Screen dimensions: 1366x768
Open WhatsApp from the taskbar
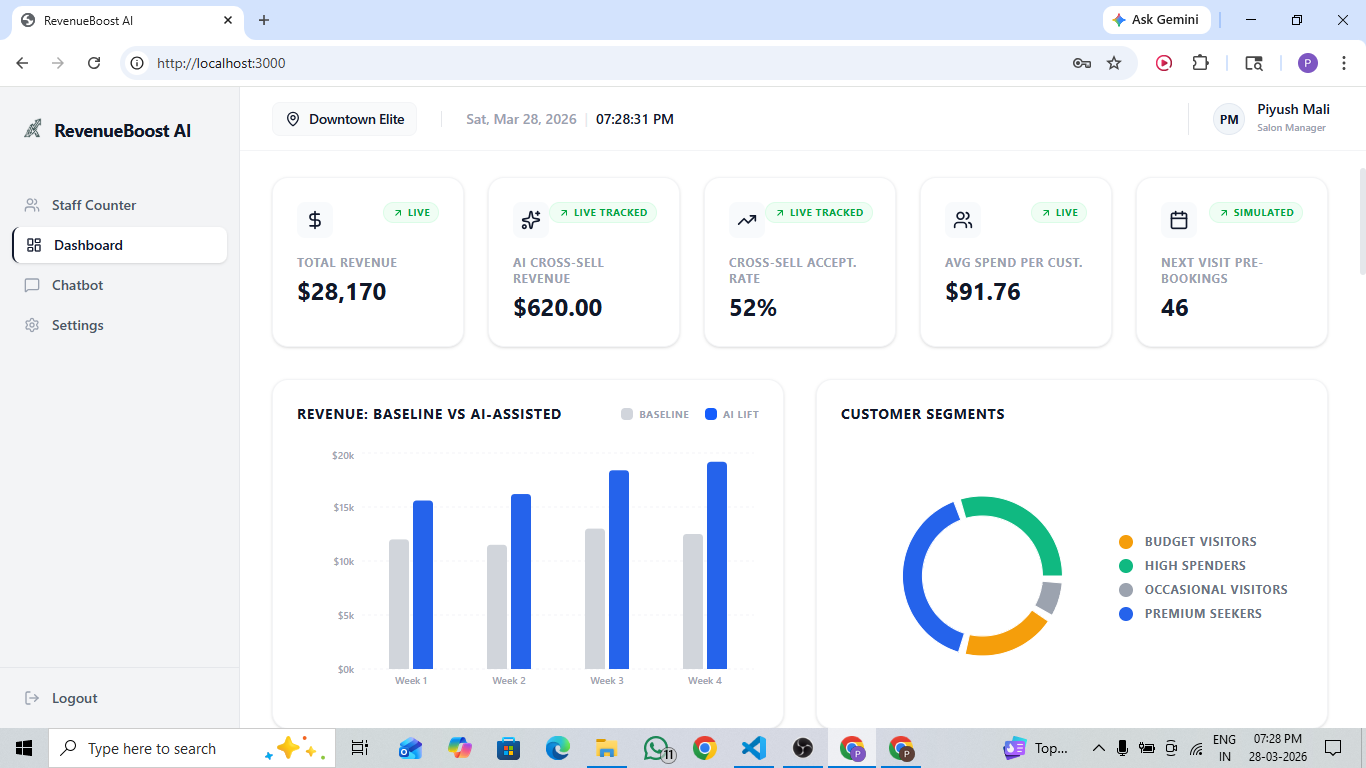pyautogui.click(x=656, y=748)
